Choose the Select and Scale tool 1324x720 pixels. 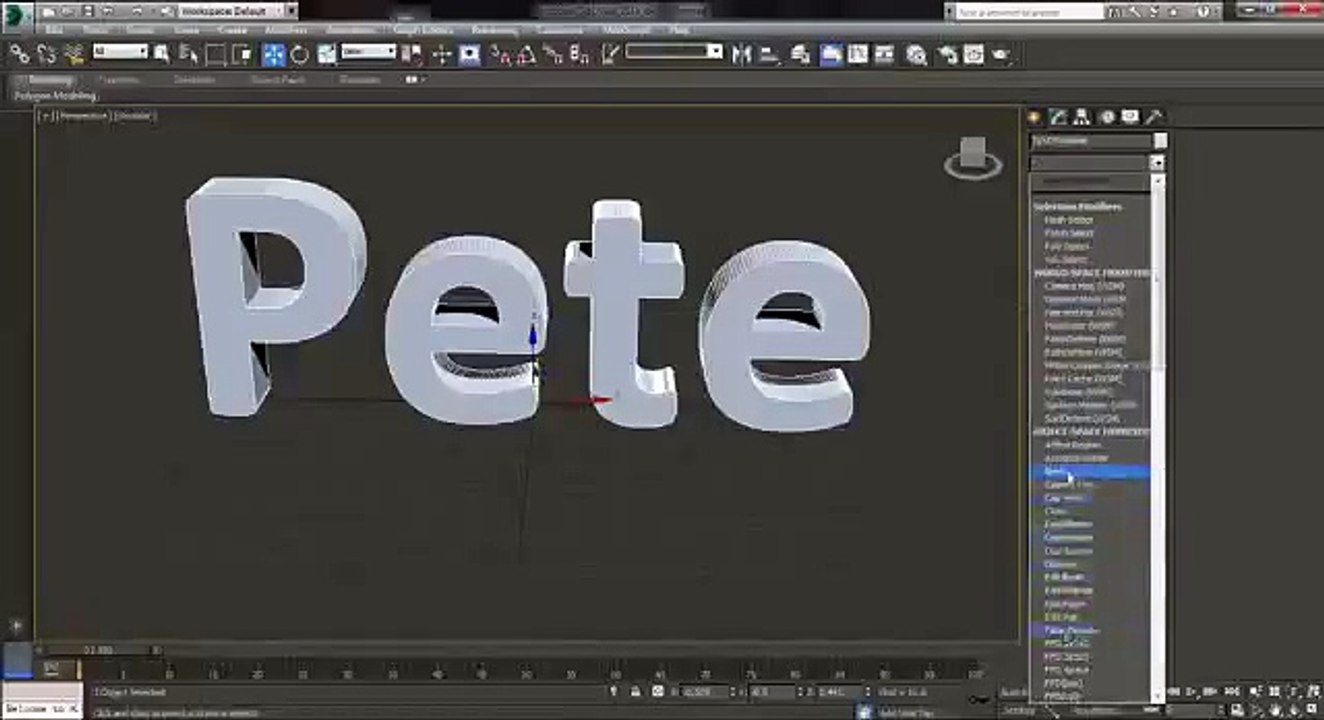click(327, 54)
